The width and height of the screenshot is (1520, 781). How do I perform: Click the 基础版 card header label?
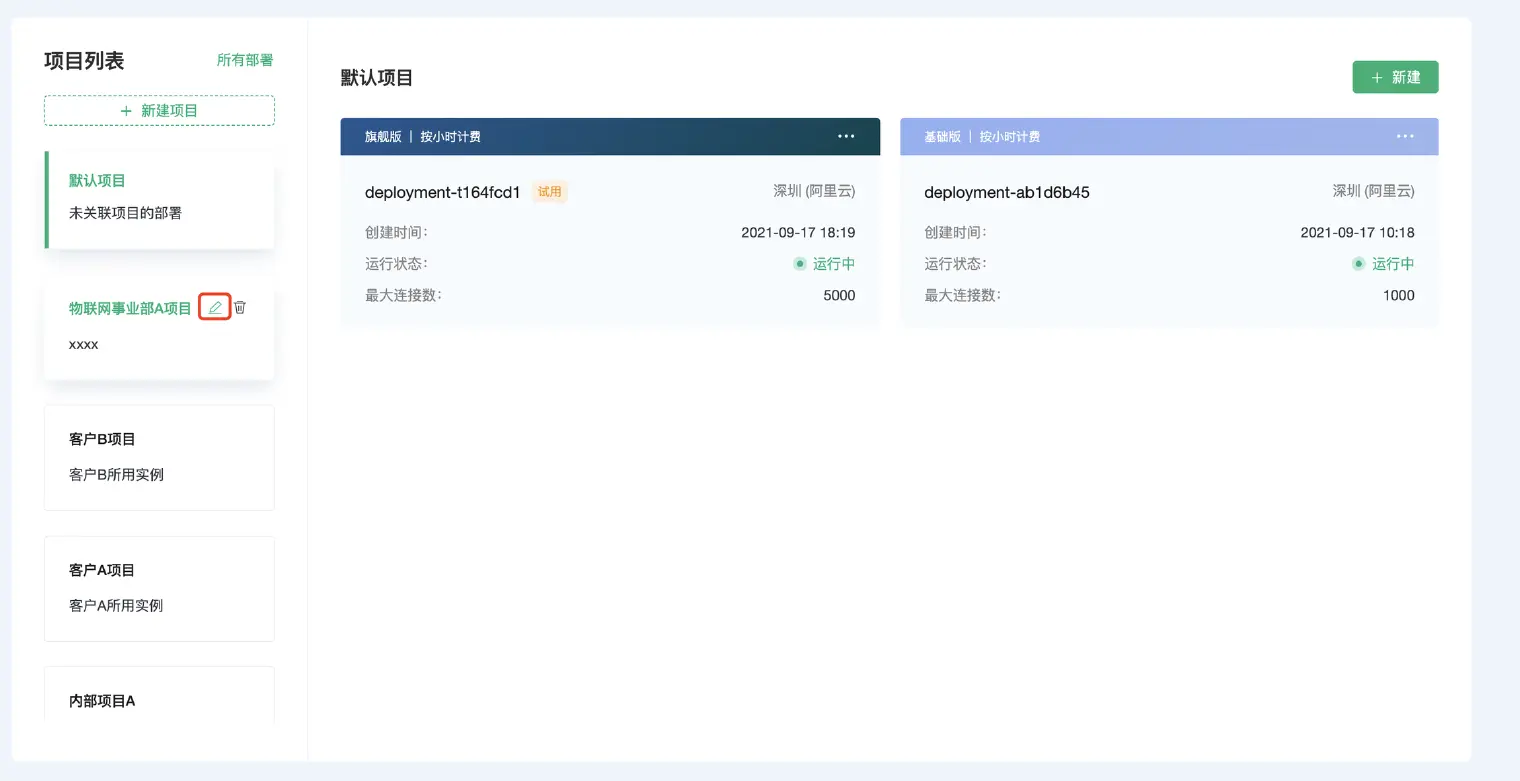point(942,136)
